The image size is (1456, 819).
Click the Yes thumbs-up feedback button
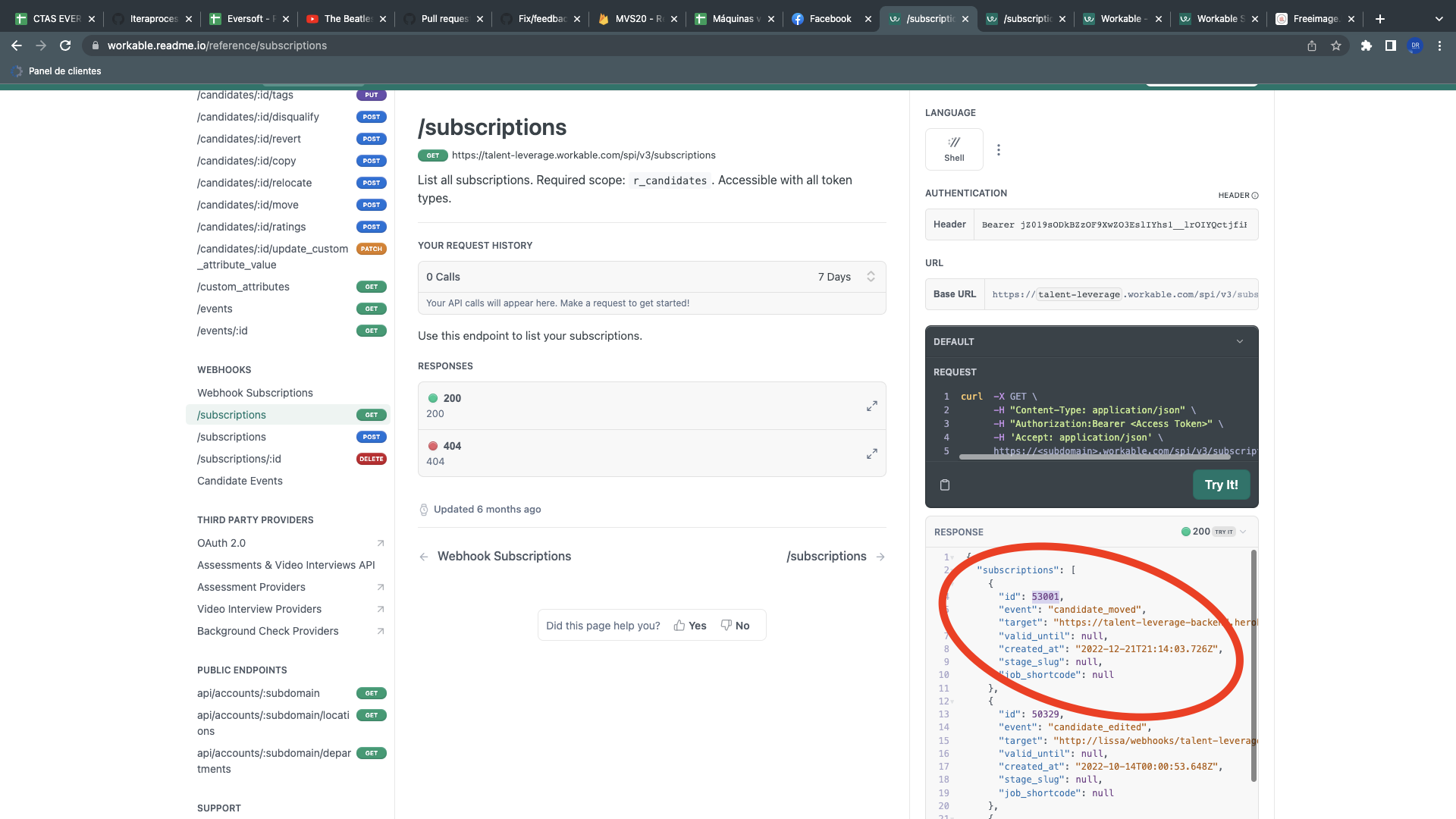click(x=690, y=626)
